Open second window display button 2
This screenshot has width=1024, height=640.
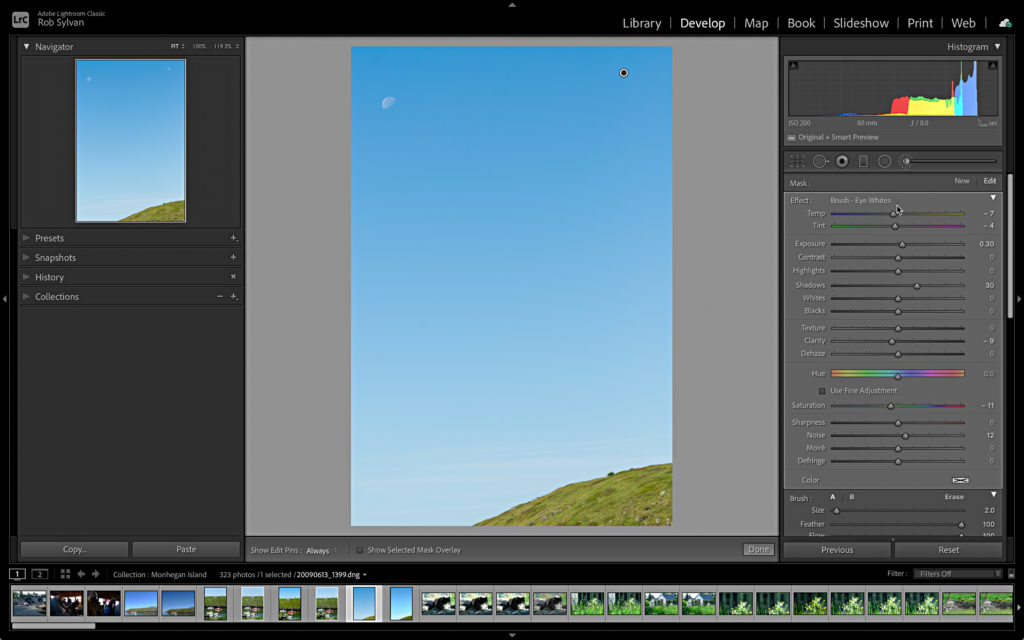(x=40, y=574)
